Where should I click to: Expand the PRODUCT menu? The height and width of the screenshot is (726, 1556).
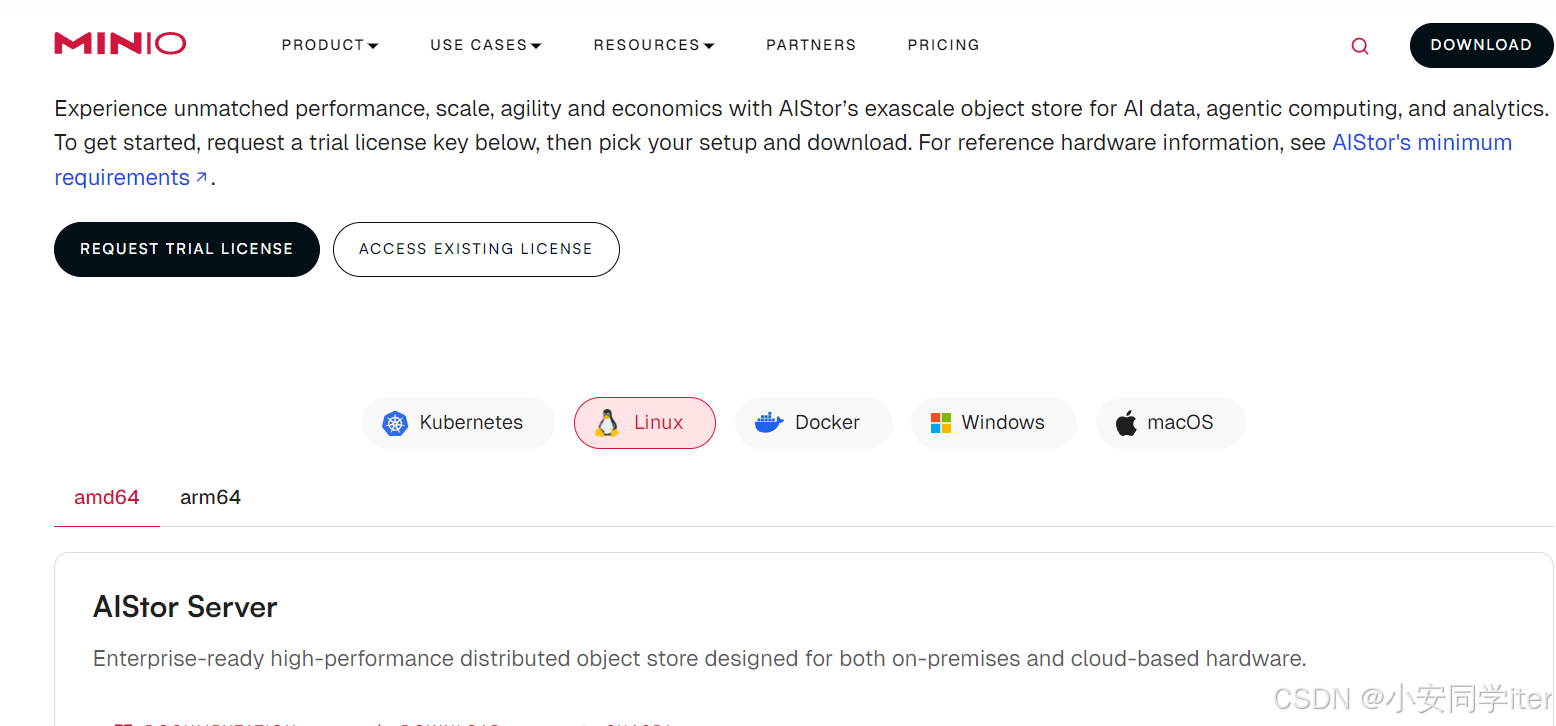pos(330,45)
